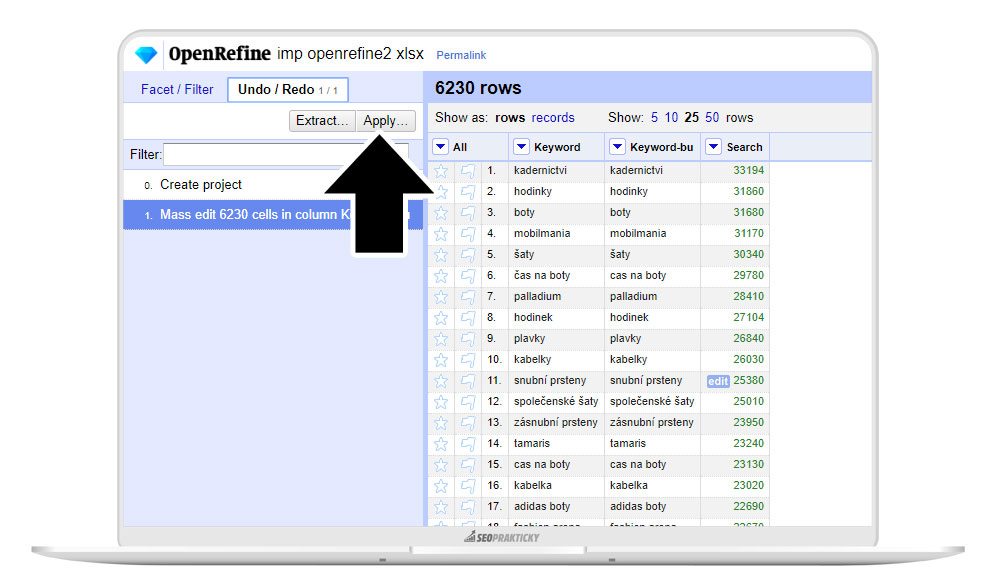This screenshot has width=1000, height=580.
Task: Flag row 11 snubní prsteny
Action: [467, 382]
